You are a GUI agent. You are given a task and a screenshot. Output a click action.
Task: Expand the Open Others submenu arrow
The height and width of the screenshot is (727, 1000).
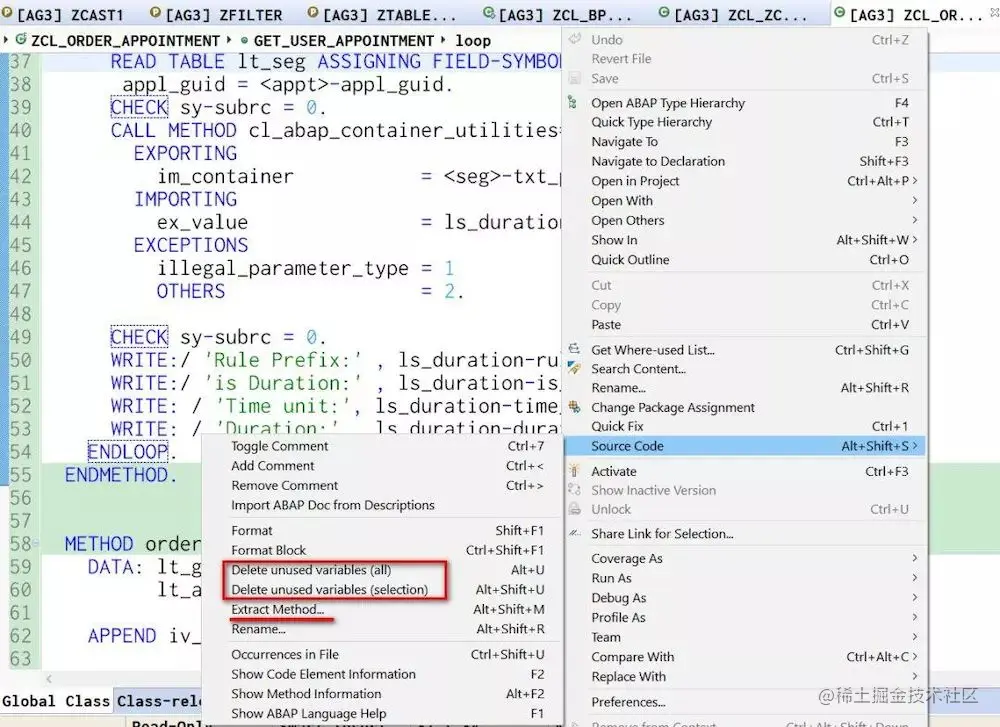pos(915,220)
